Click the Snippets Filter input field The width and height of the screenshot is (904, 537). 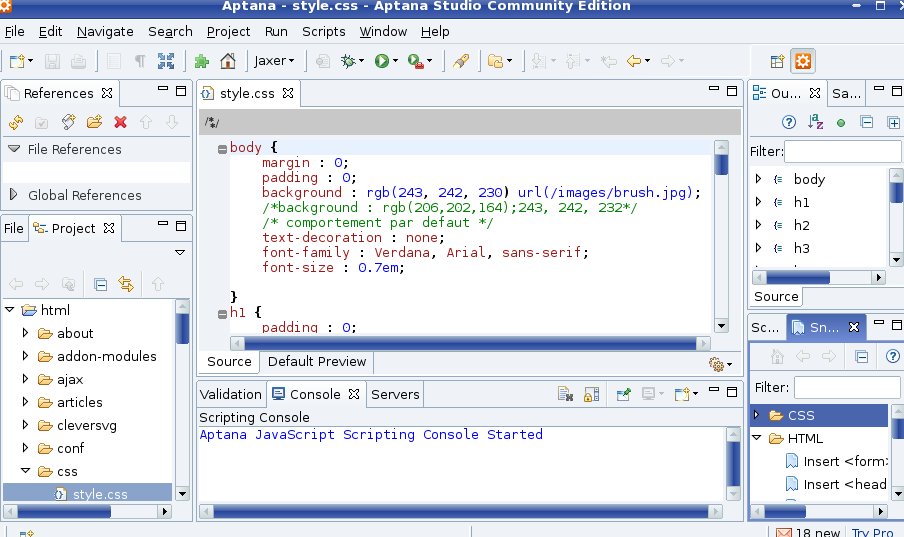(848, 388)
